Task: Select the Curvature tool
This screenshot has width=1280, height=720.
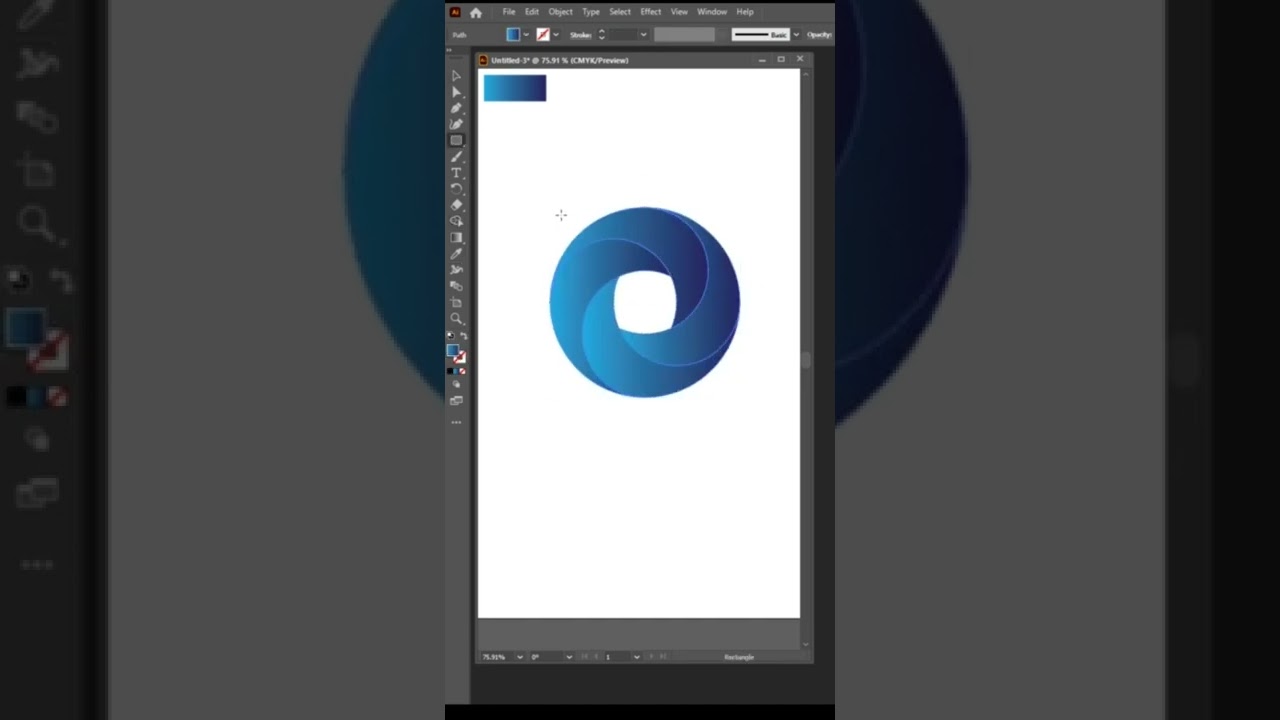Action: 456,124
